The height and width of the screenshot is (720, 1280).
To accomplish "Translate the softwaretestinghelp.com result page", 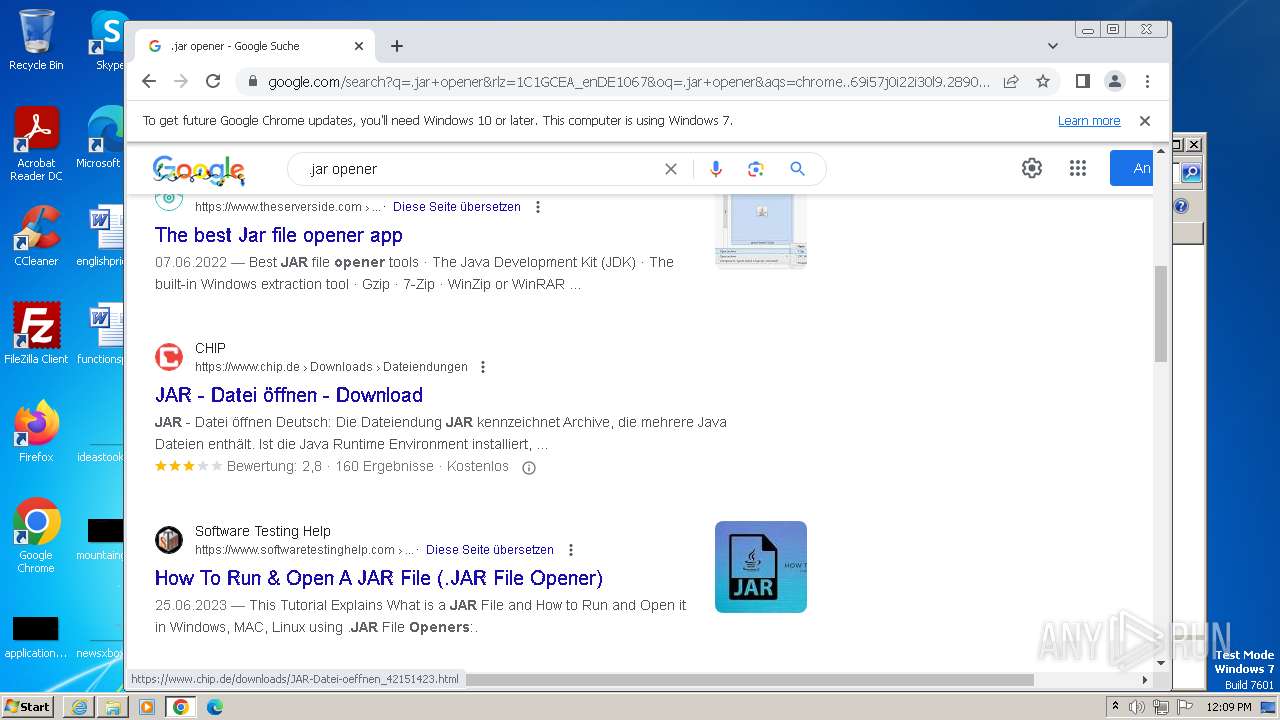I will coord(490,550).
